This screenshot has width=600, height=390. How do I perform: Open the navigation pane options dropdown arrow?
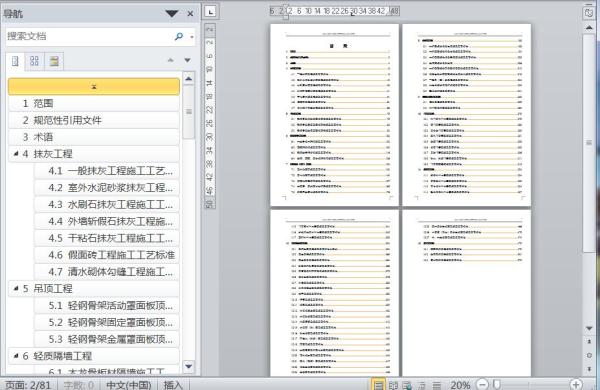(x=172, y=14)
